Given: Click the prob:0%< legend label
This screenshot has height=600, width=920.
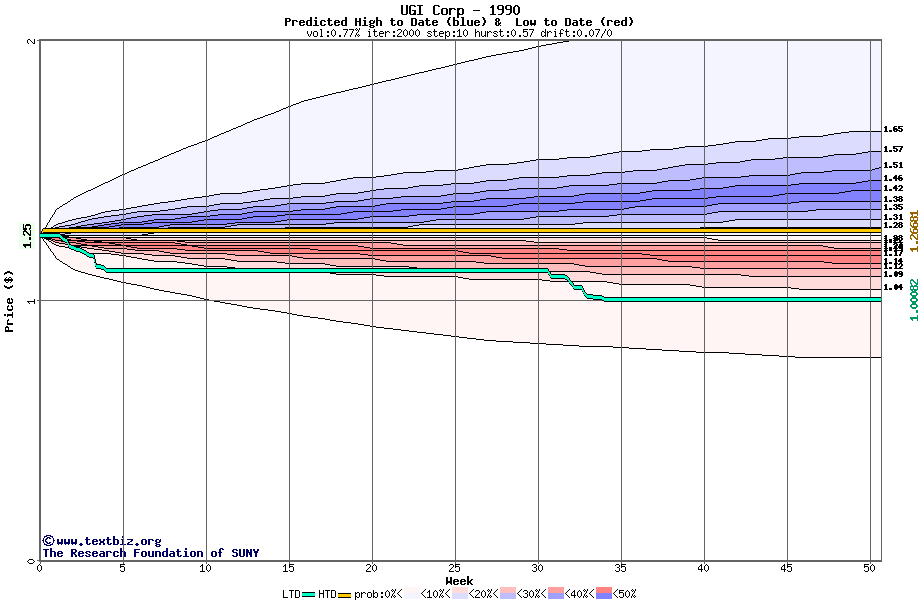Looking at the screenshot, I should click(x=378, y=594).
